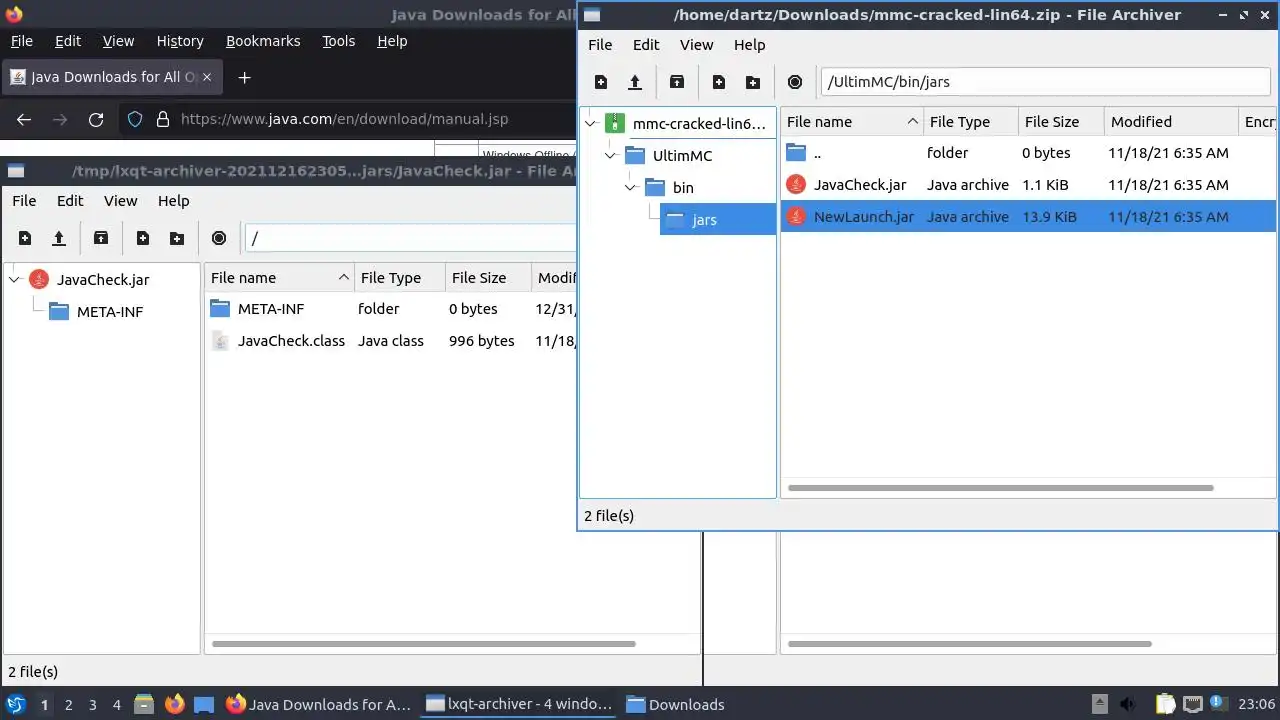Image resolution: width=1280 pixels, height=720 pixels.
Task: Switch to virtual desktop 2
Action: pyautogui.click(x=68, y=705)
